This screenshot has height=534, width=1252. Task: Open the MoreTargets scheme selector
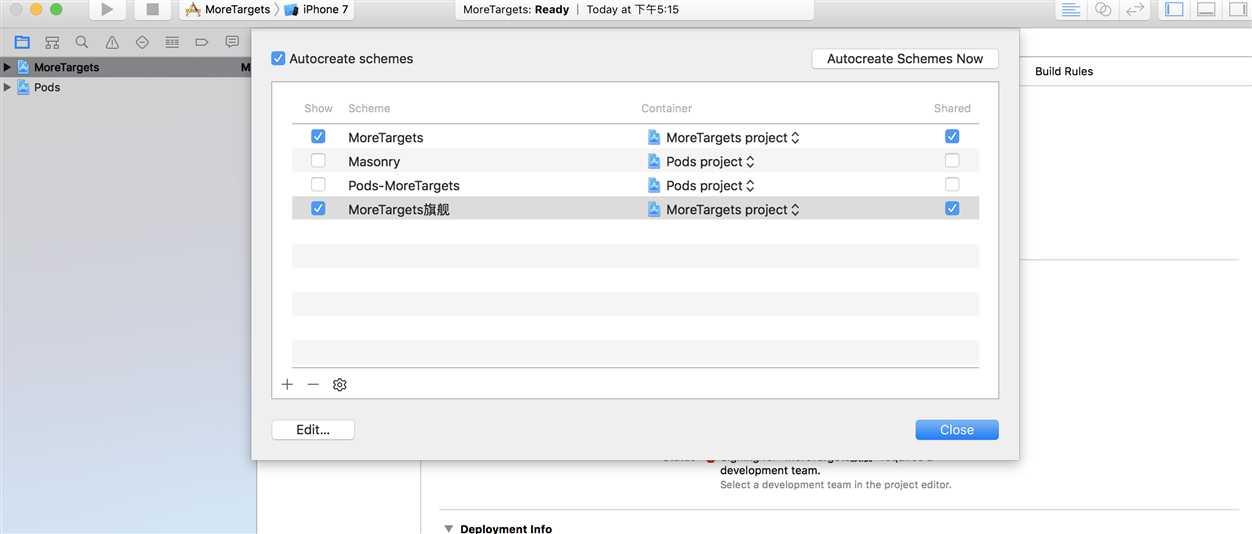227,10
